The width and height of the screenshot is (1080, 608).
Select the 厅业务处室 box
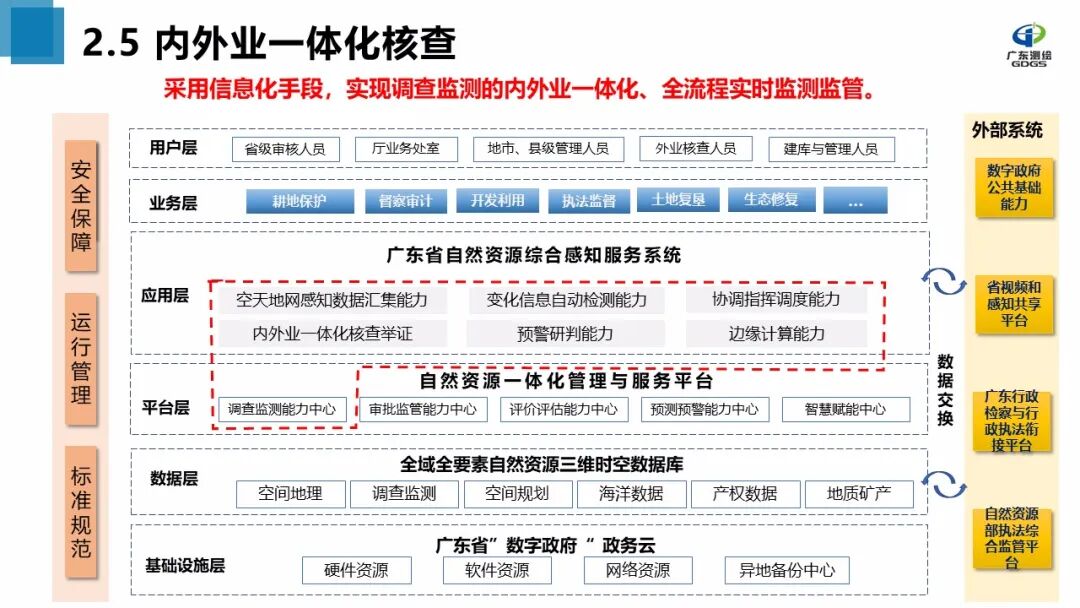tap(406, 149)
